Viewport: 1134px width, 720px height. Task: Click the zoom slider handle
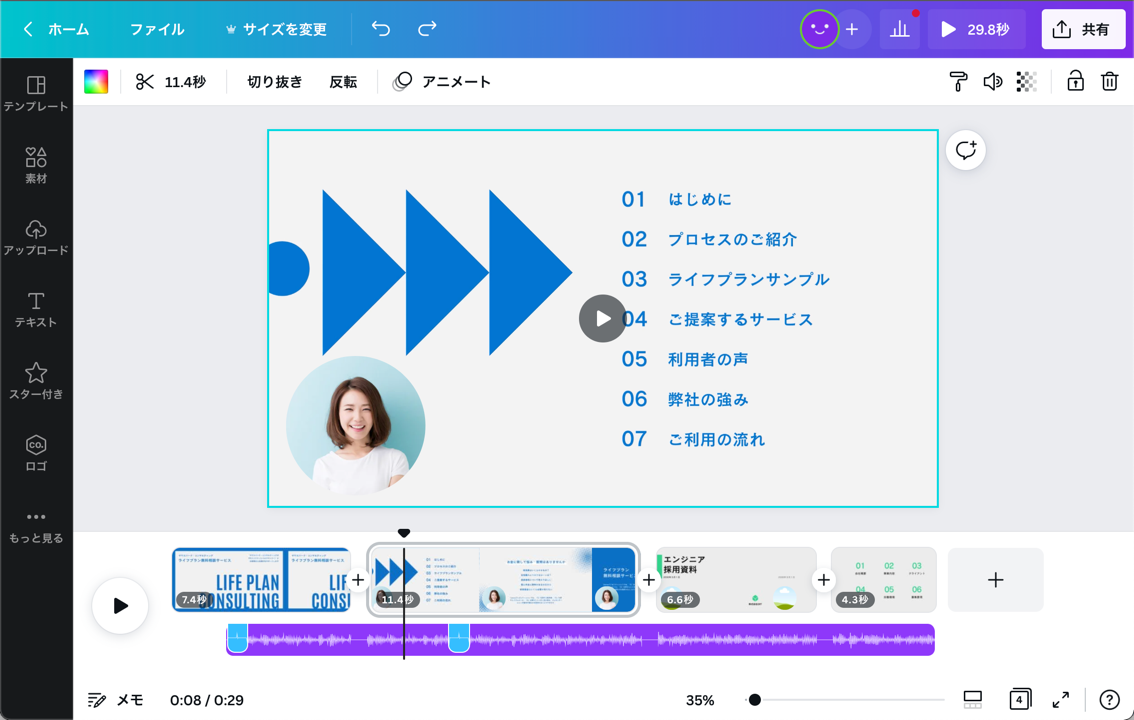754,700
